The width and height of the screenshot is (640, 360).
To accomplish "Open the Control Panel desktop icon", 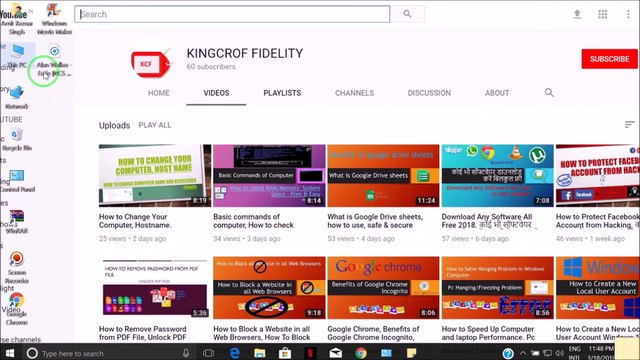I will [17, 181].
